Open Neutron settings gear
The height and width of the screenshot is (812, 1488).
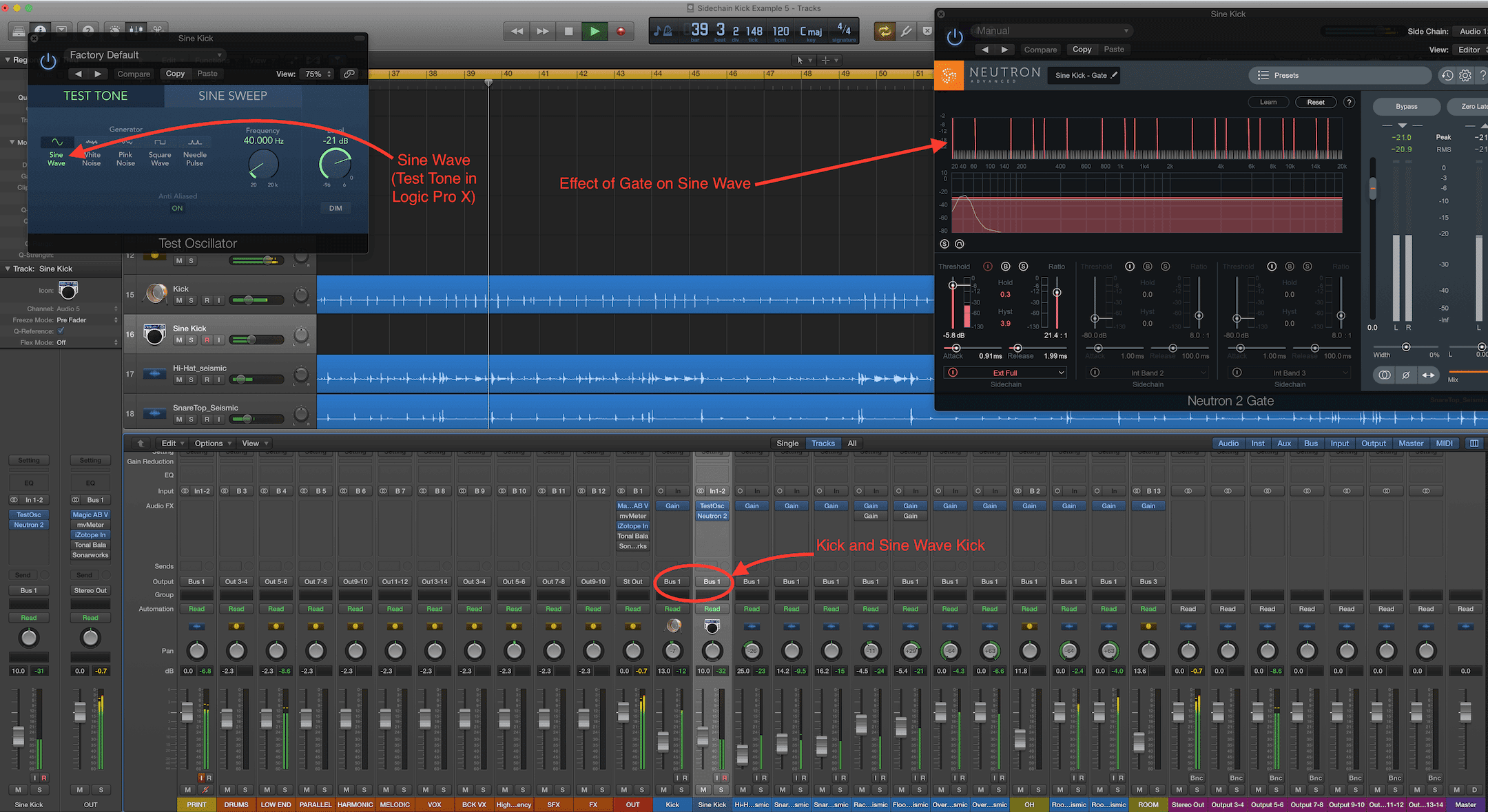pos(1465,75)
